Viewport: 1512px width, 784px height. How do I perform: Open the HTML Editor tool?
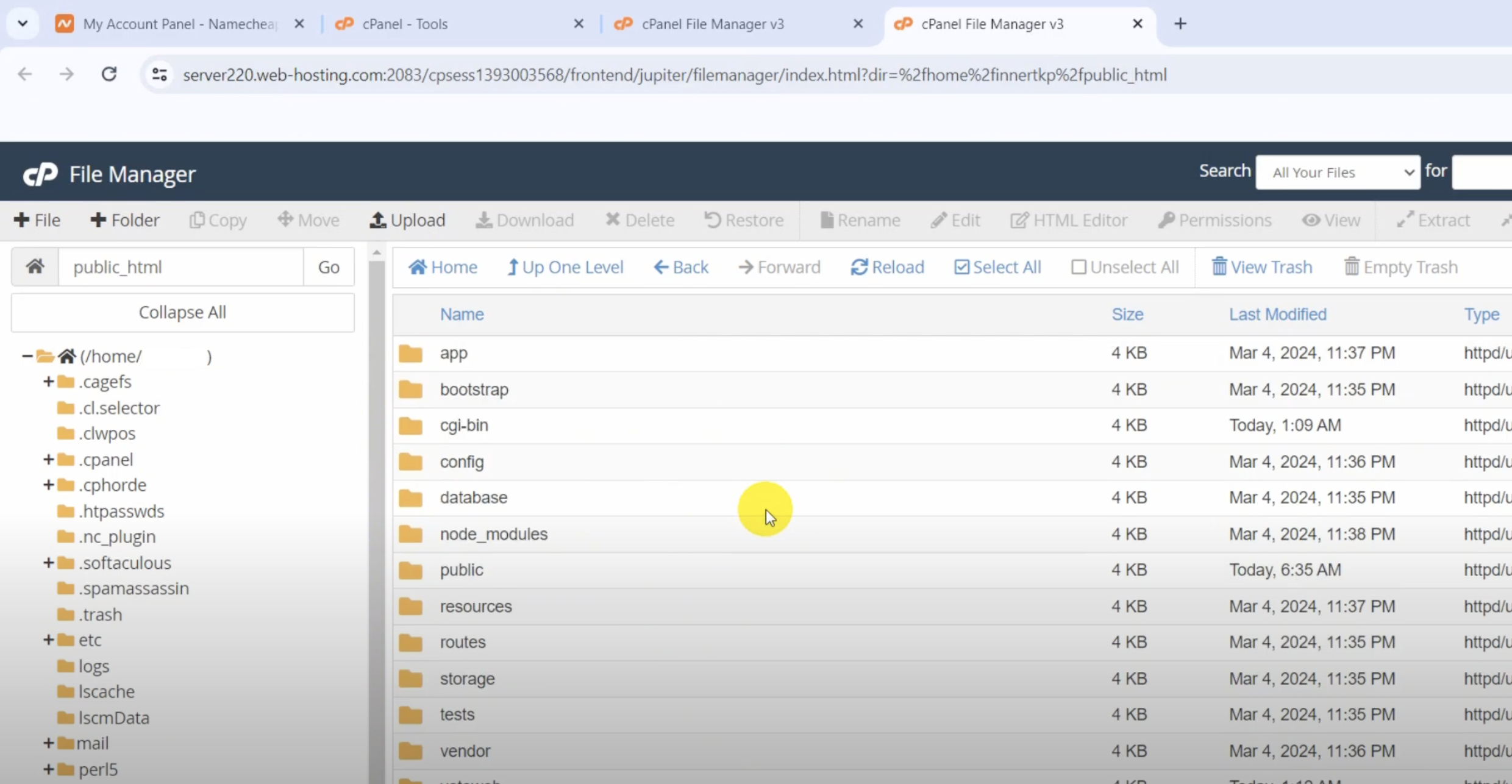click(1069, 220)
